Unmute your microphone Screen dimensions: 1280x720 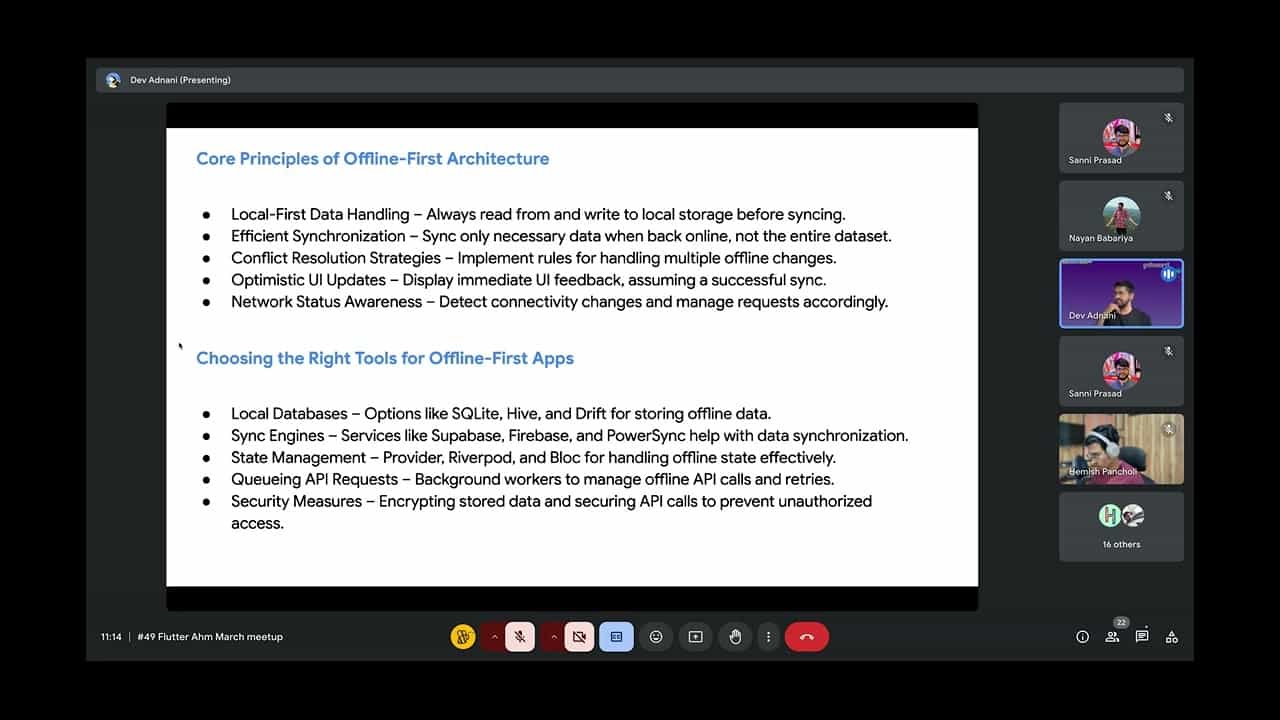tap(519, 636)
